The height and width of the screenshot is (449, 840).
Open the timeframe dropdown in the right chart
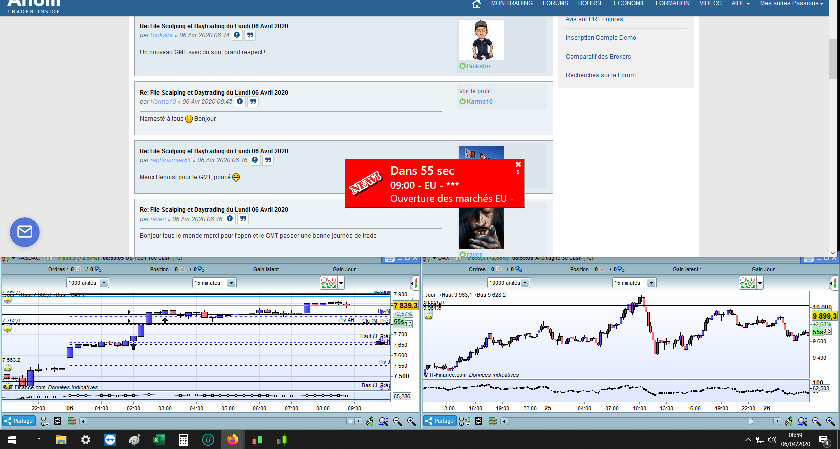pyautogui.click(x=634, y=283)
